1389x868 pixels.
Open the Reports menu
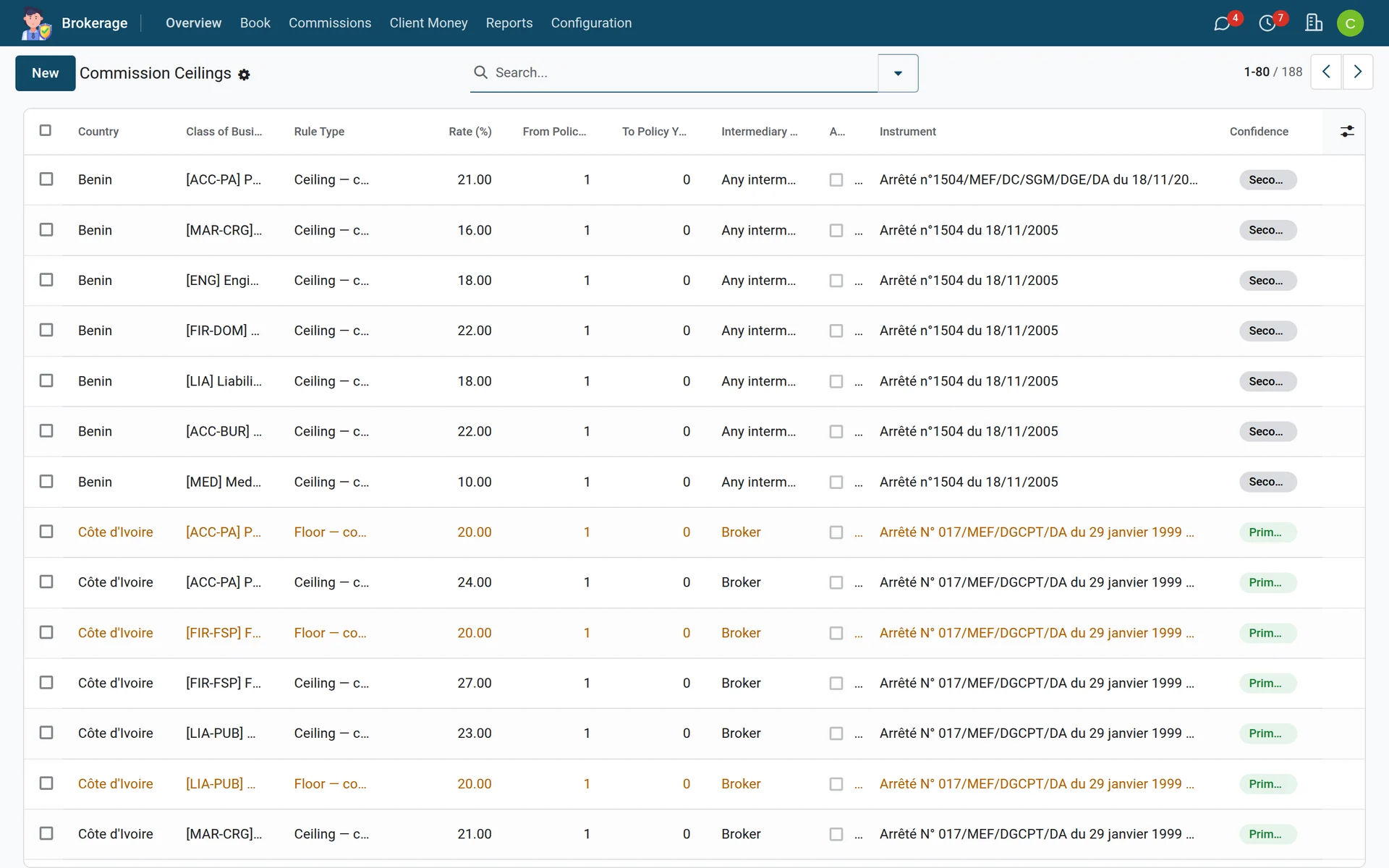click(509, 23)
